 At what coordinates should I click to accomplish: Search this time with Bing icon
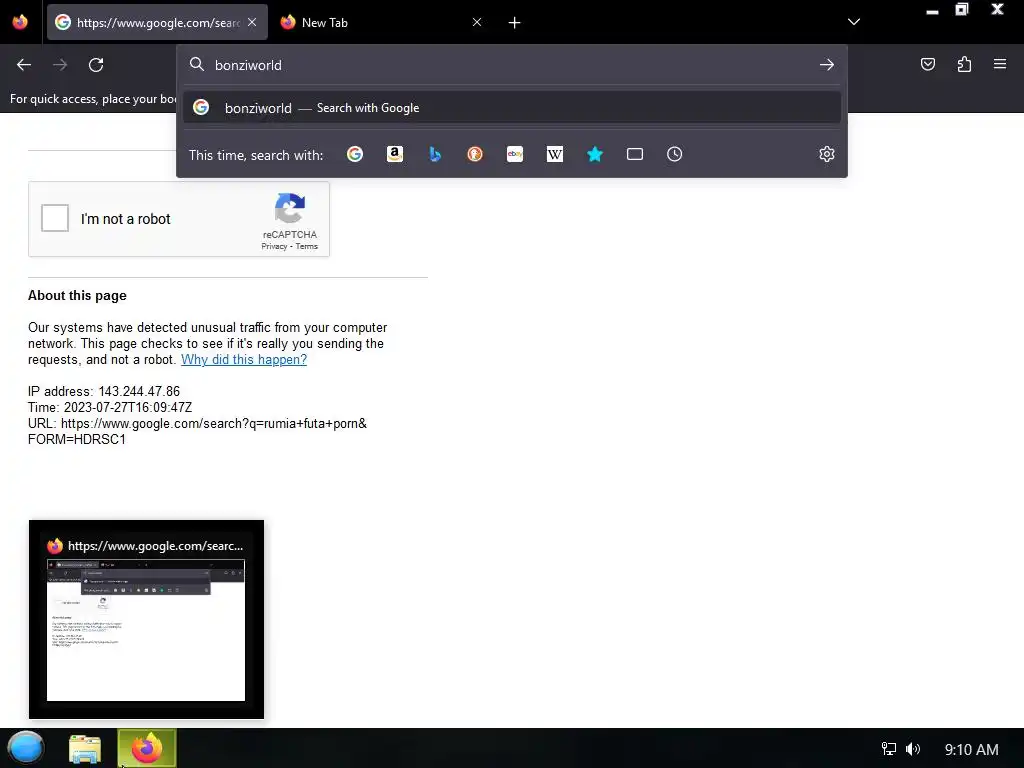tap(435, 154)
